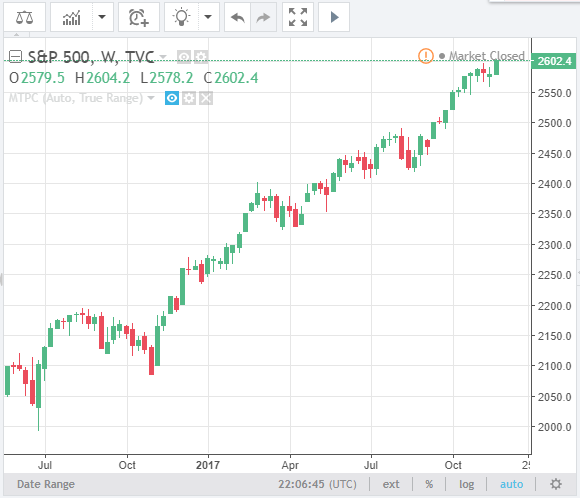Open S&P 500 series settings gear
The image size is (580, 498).
pyautogui.click(x=201, y=57)
